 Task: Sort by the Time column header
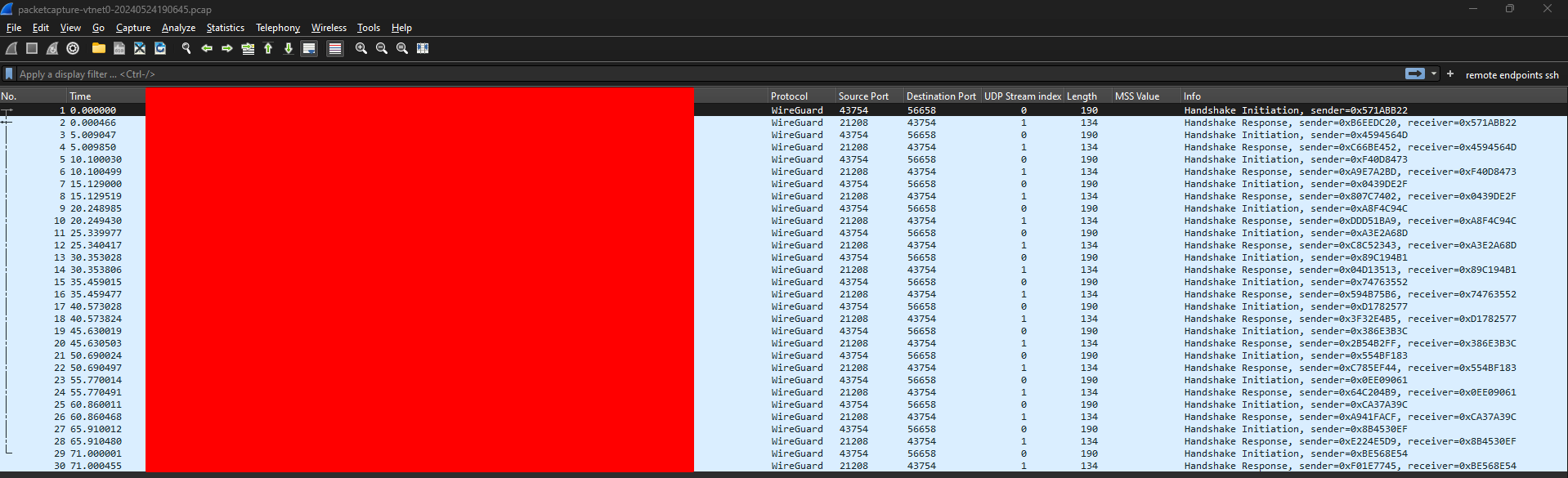107,96
